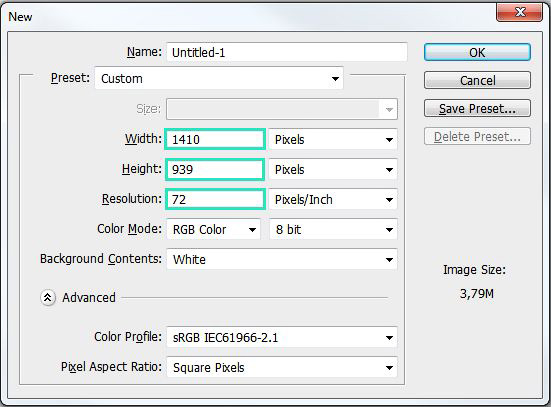Open the Width units Pixels dropdown
Image resolution: width=551 pixels, height=407 pixels.
333,140
